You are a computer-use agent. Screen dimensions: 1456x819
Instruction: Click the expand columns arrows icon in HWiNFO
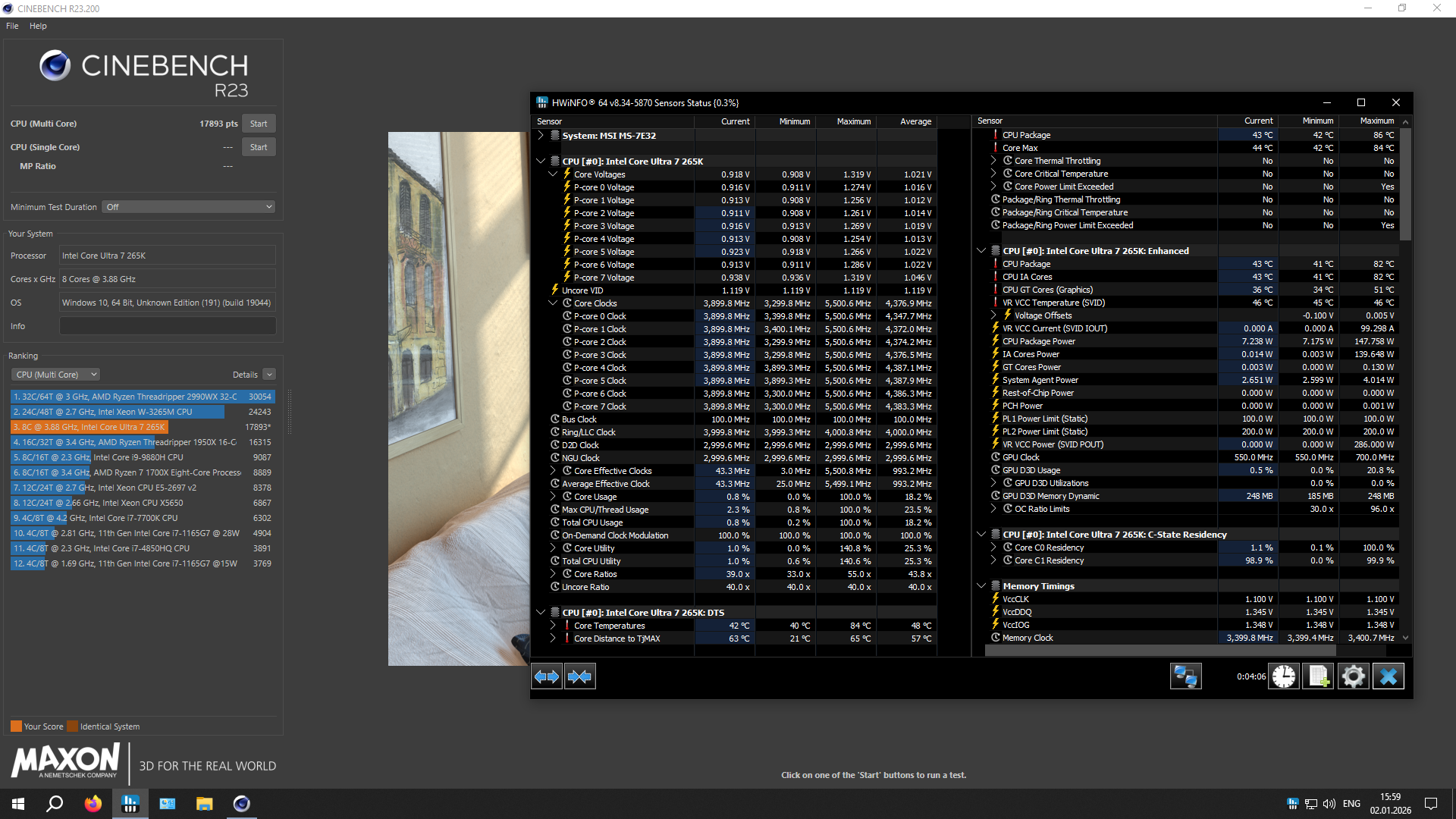coord(547,676)
